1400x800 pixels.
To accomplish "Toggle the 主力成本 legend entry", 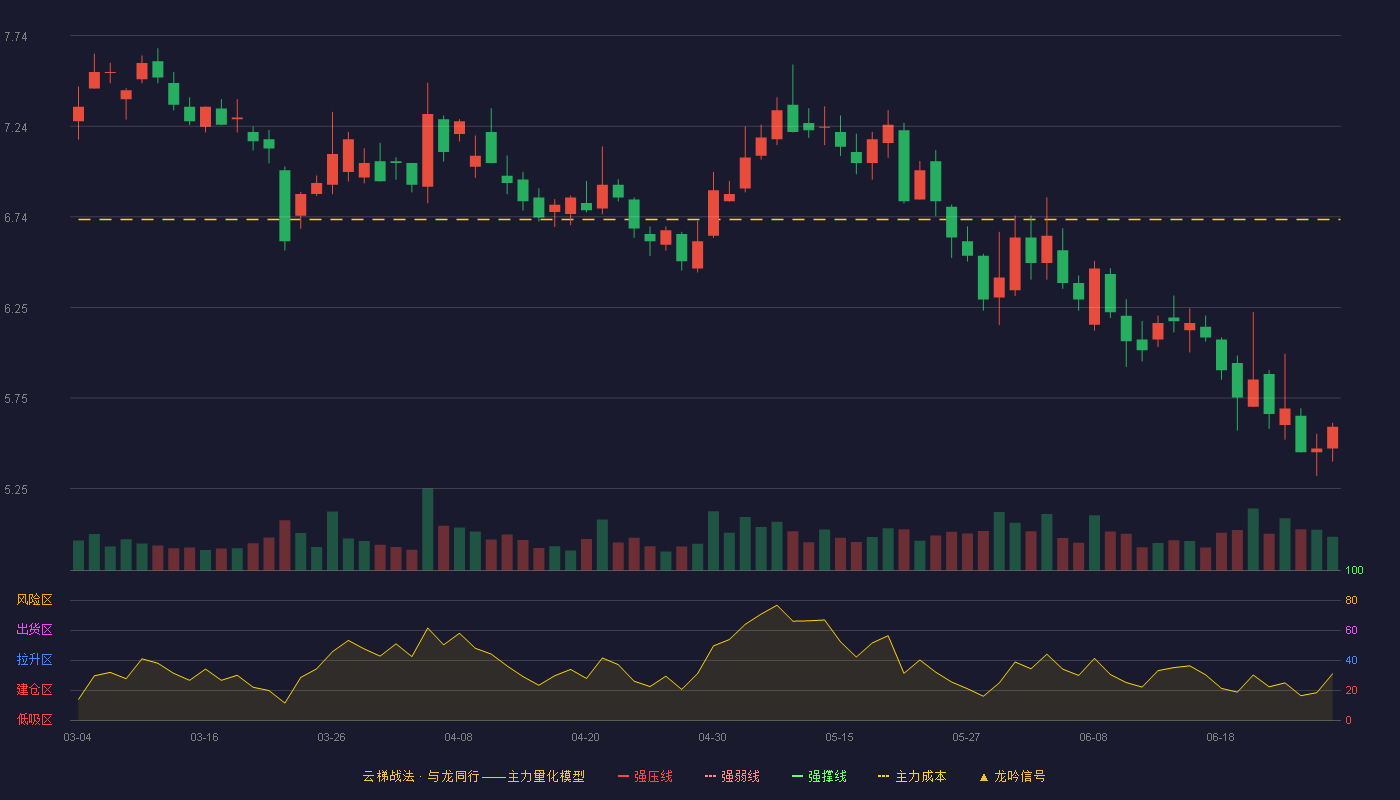I will [x=912, y=776].
